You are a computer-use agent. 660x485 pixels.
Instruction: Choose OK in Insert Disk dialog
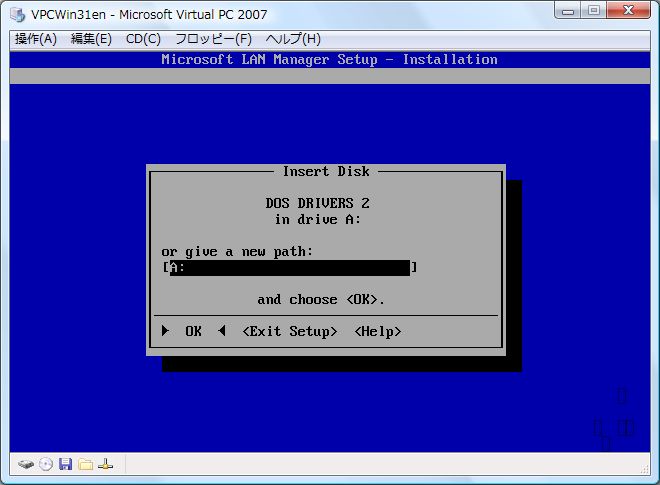(194, 331)
